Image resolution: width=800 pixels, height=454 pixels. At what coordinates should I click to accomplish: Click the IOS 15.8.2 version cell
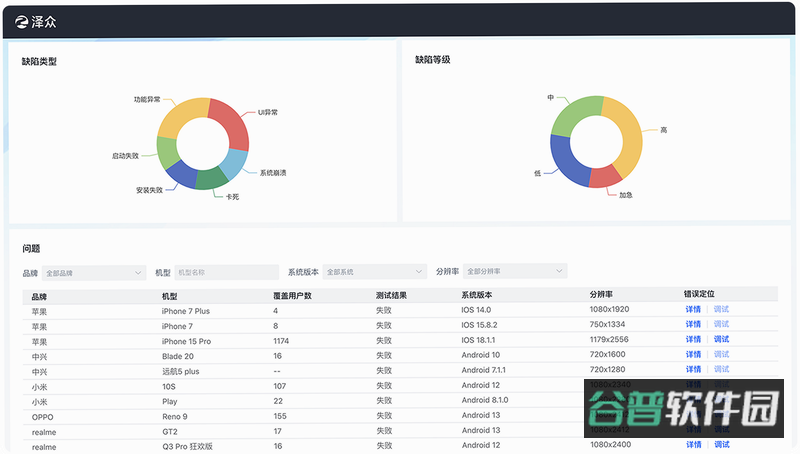tap(479, 325)
